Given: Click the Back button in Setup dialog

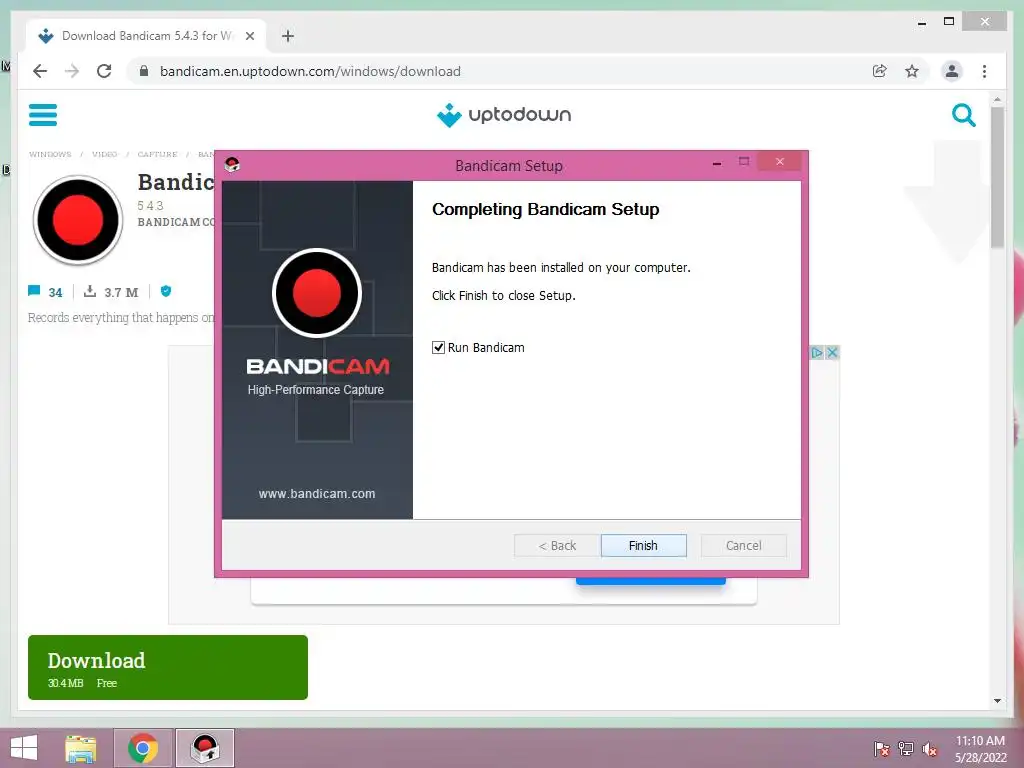Looking at the screenshot, I should (x=557, y=545).
